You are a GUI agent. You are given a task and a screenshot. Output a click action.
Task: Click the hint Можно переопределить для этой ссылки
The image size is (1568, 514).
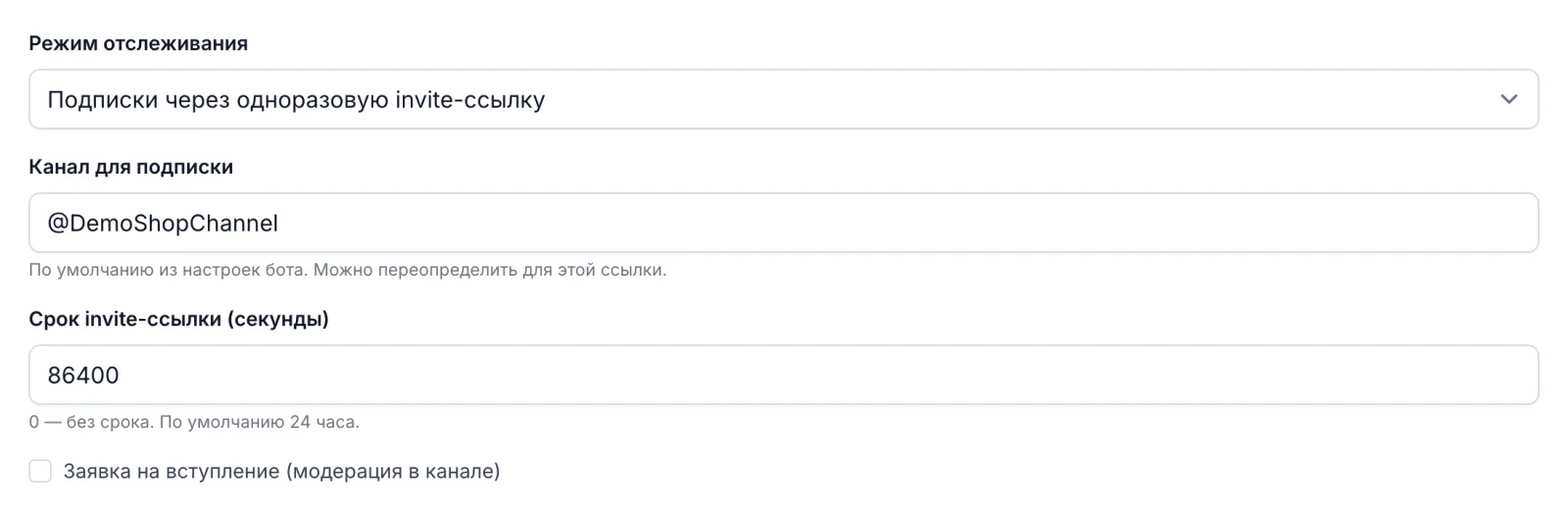(x=490, y=270)
